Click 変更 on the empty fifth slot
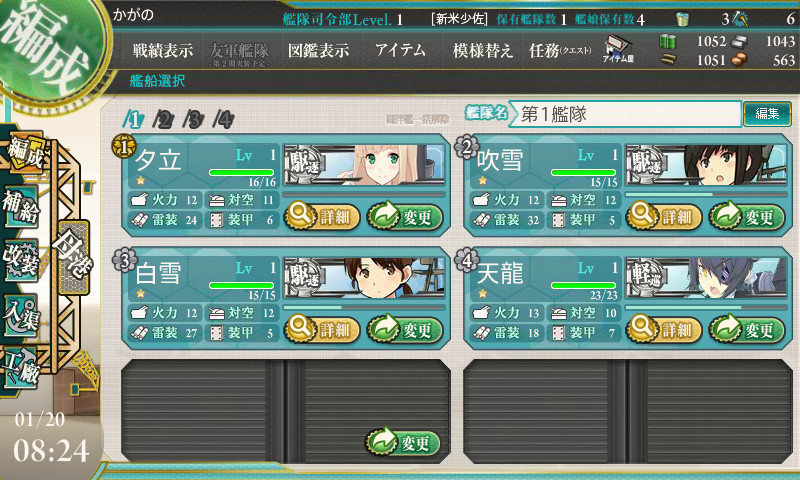Image resolution: width=800 pixels, height=480 pixels. tap(403, 442)
